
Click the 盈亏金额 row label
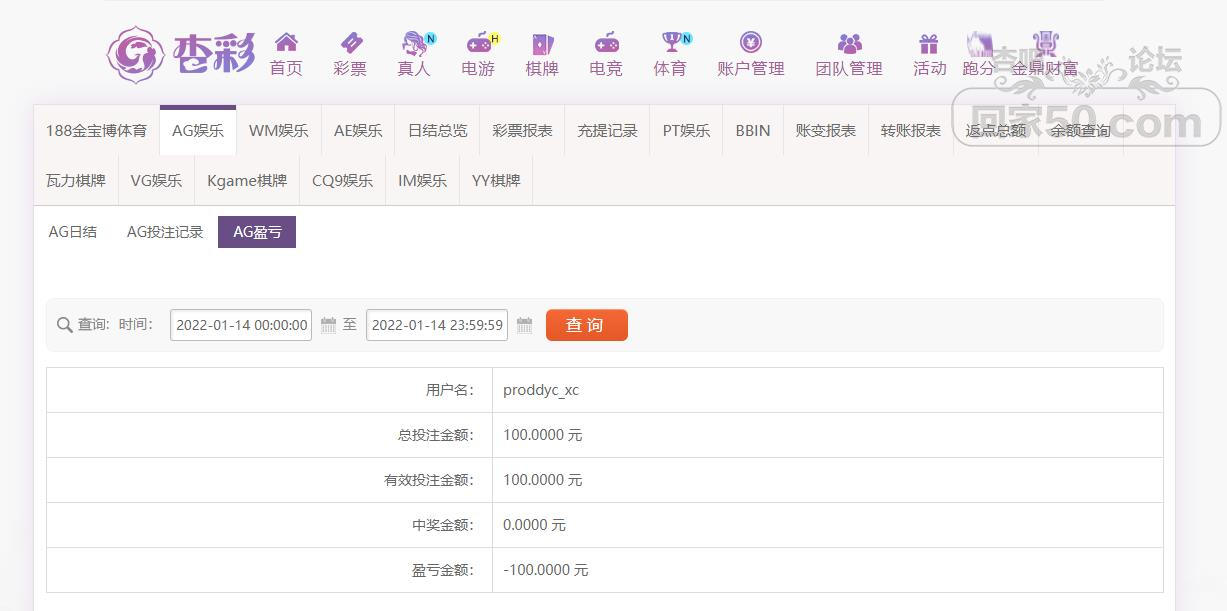[443, 570]
